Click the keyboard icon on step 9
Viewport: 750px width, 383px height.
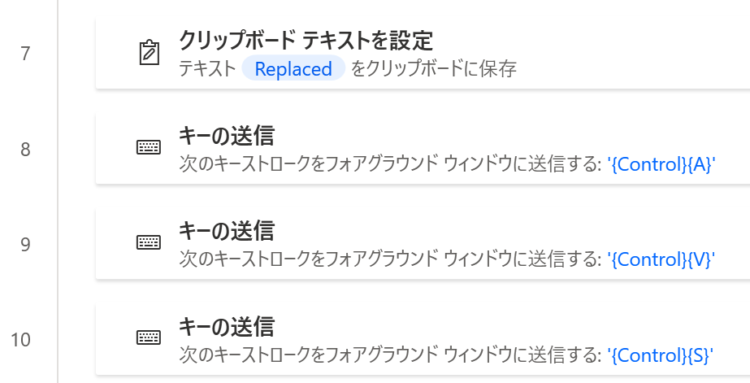(149, 242)
